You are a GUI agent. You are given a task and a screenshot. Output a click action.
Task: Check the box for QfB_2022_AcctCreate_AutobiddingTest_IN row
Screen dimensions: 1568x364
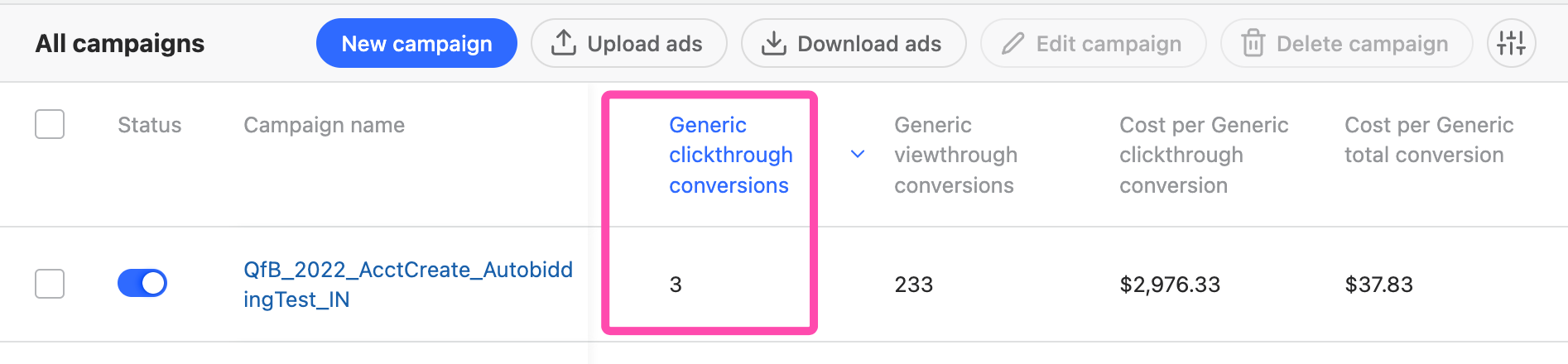(x=50, y=283)
